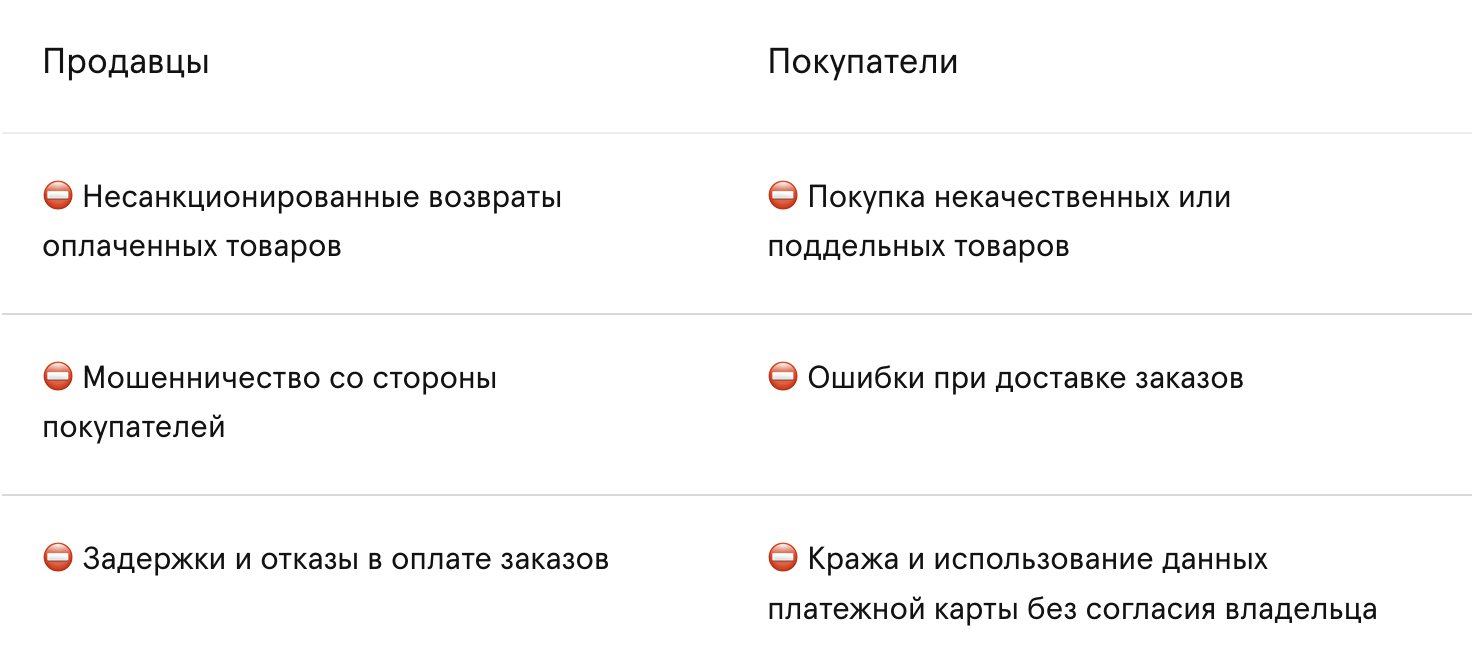Click the text line "Несанкционированные возвраты"
Screen dimensions: 1472x666
pyautogui.click(x=322, y=197)
